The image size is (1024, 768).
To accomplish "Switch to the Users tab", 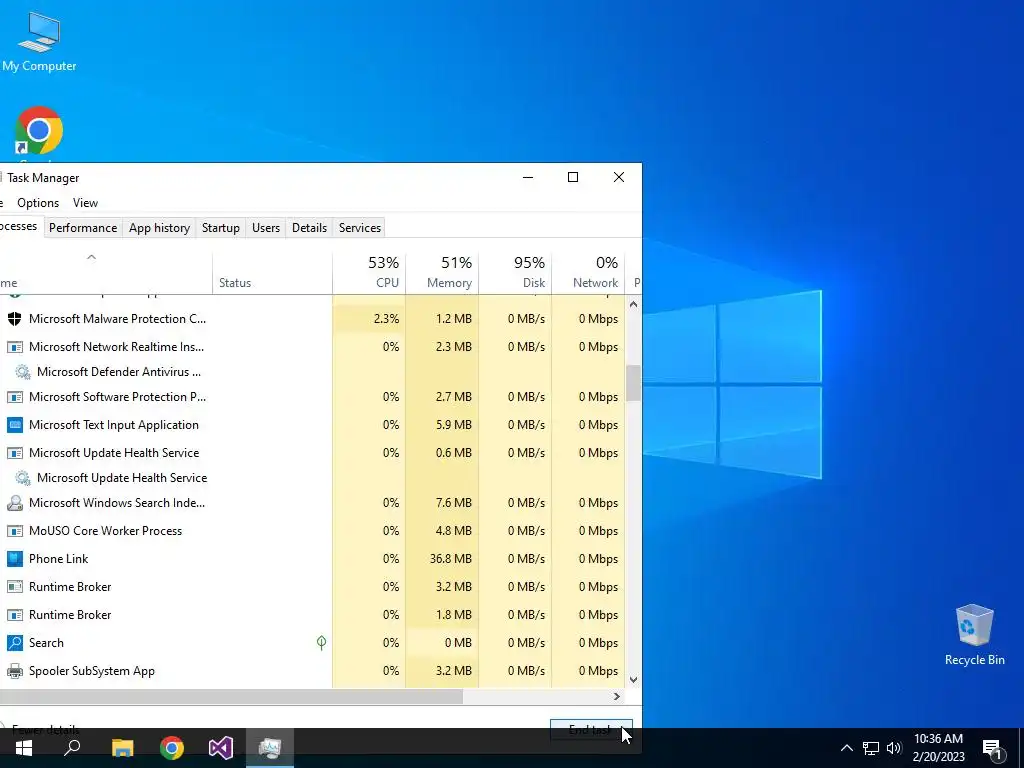I will point(266,228).
